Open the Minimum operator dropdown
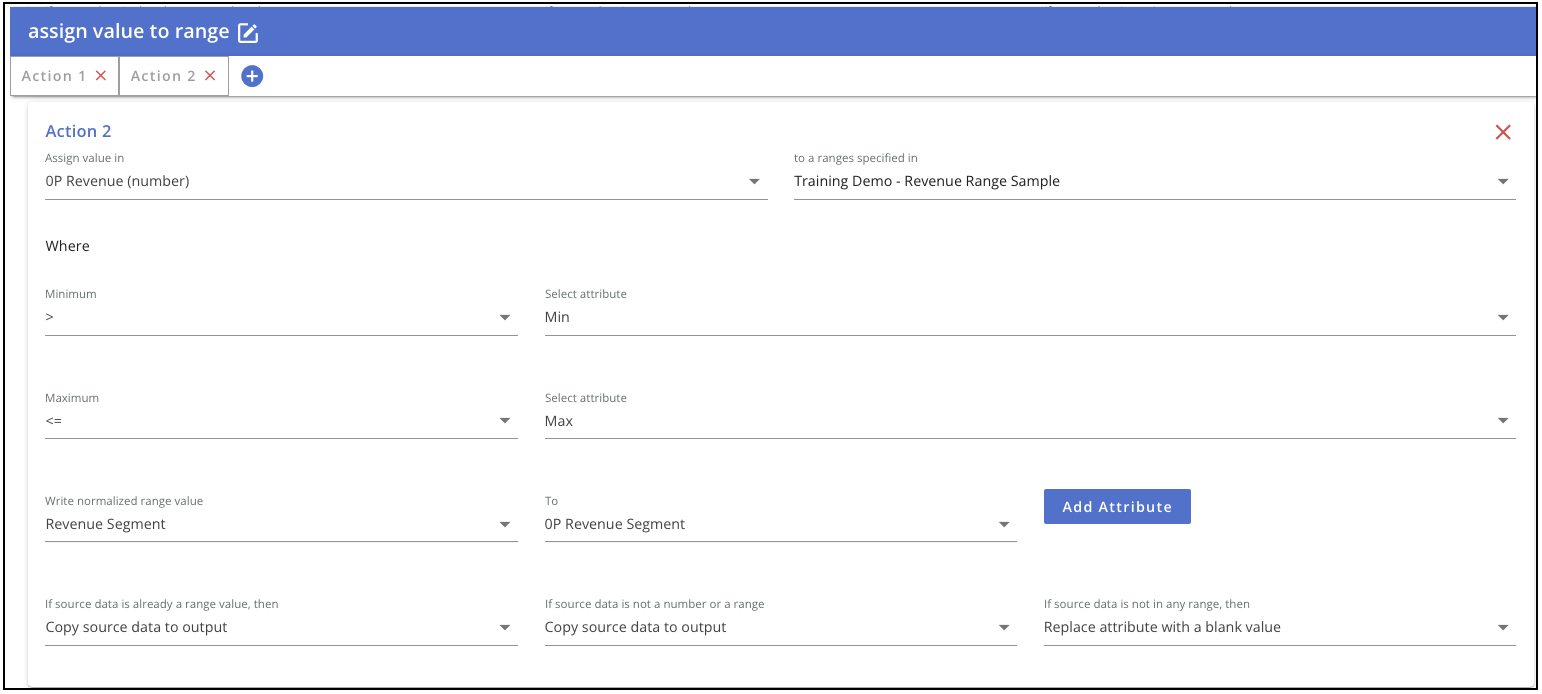The image size is (1542, 694). pos(281,318)
